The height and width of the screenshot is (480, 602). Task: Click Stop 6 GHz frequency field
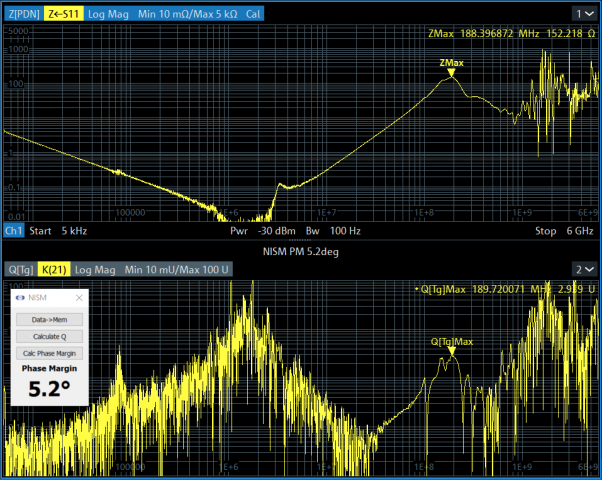click(x=564, y=231)
